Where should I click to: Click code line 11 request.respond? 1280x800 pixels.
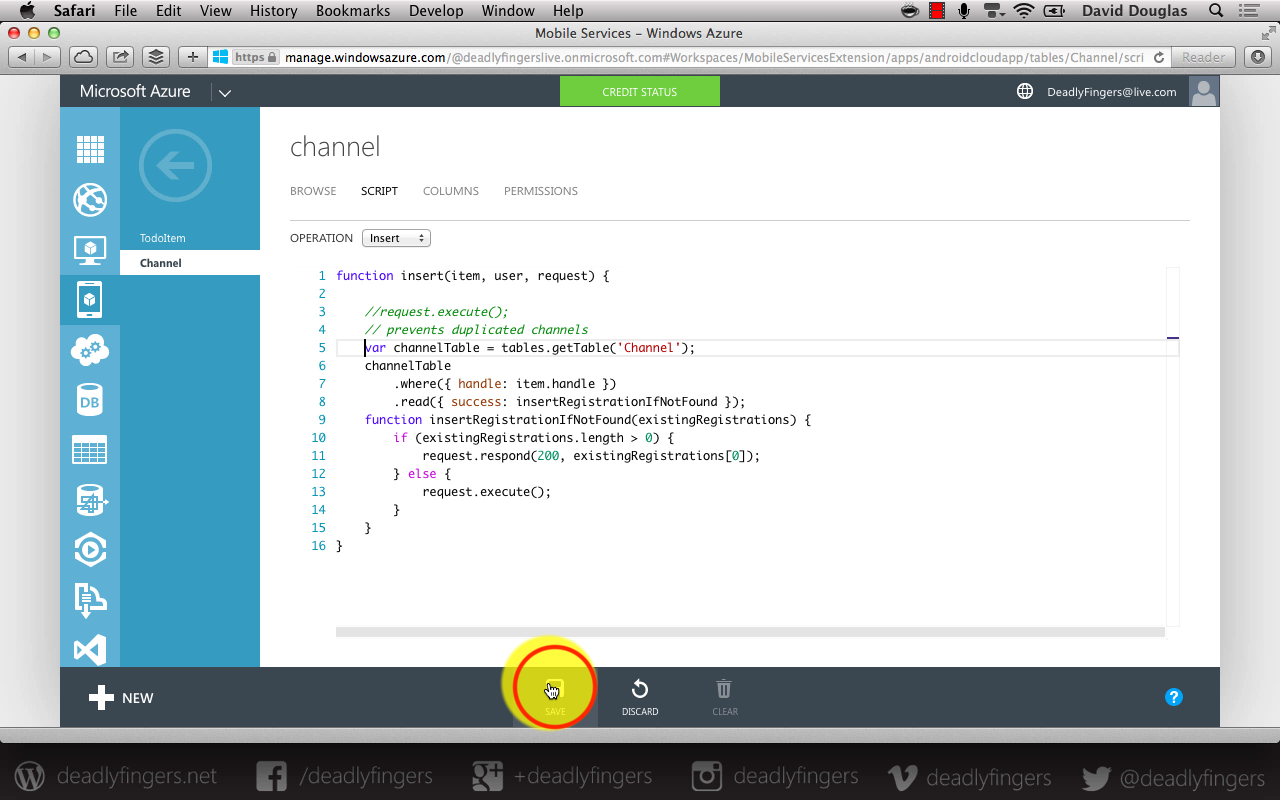(x=591, y=456)
